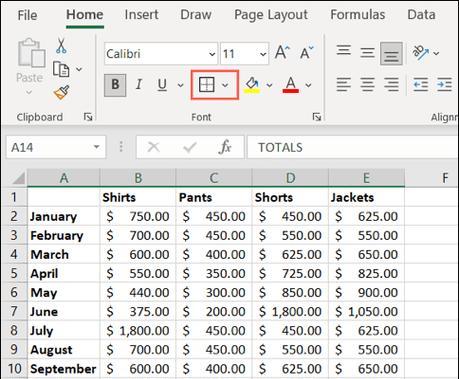Viewport: 459px width, 379px height.
Task: Select Top Align icon
Action: pos(344,51)
